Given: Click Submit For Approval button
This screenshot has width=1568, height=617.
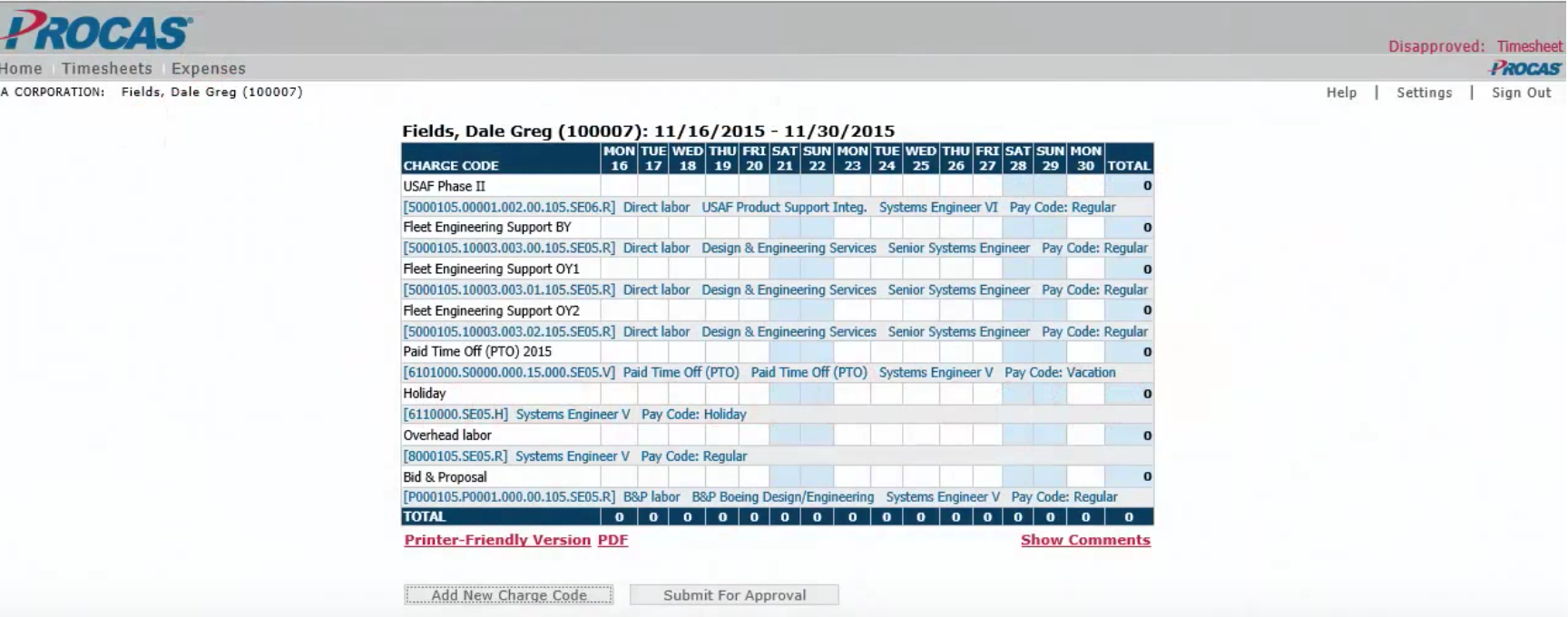Looking at the screenshot, I should (734, 595).
